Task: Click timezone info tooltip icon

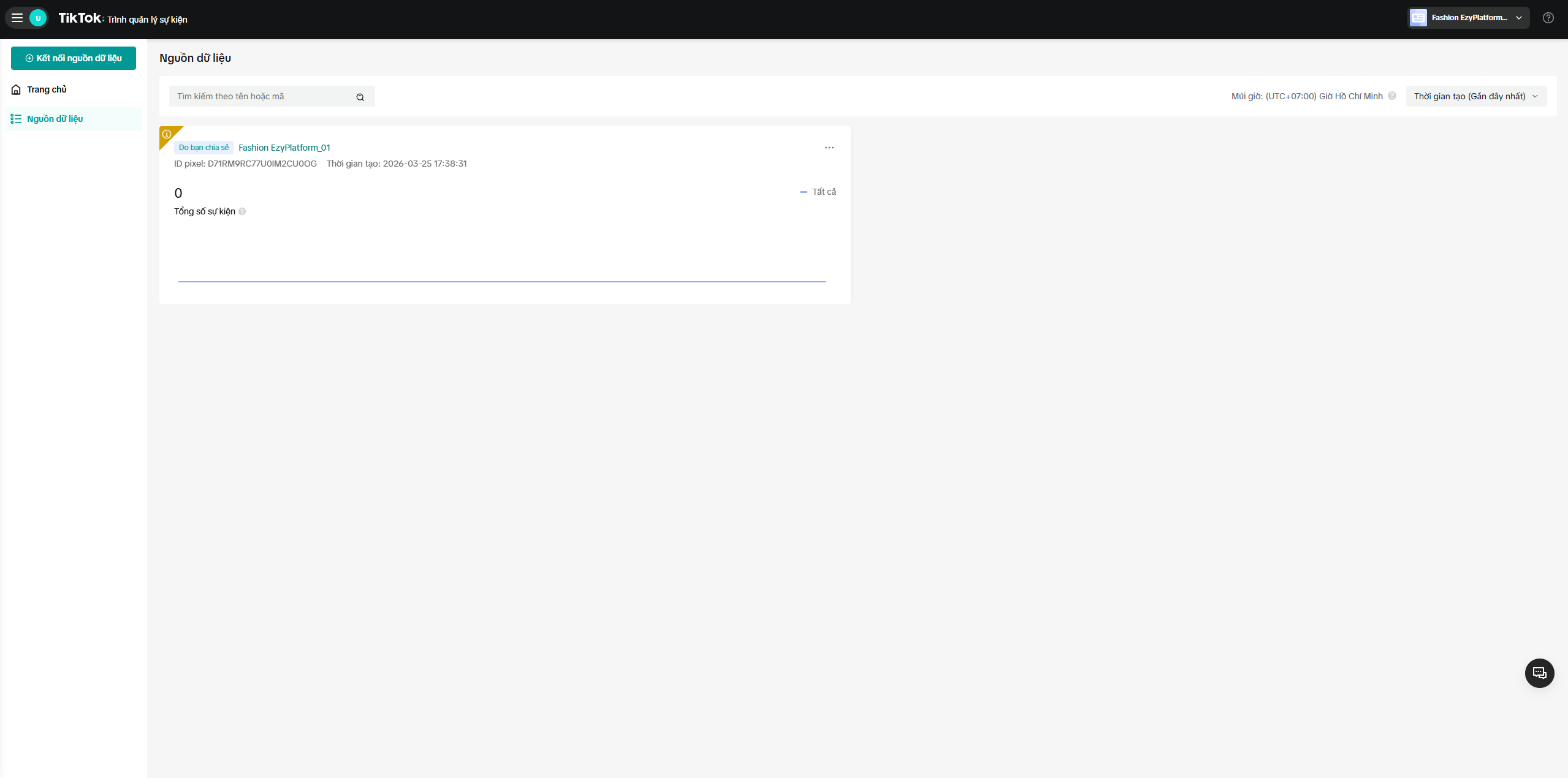Action: pos(1392,96)
